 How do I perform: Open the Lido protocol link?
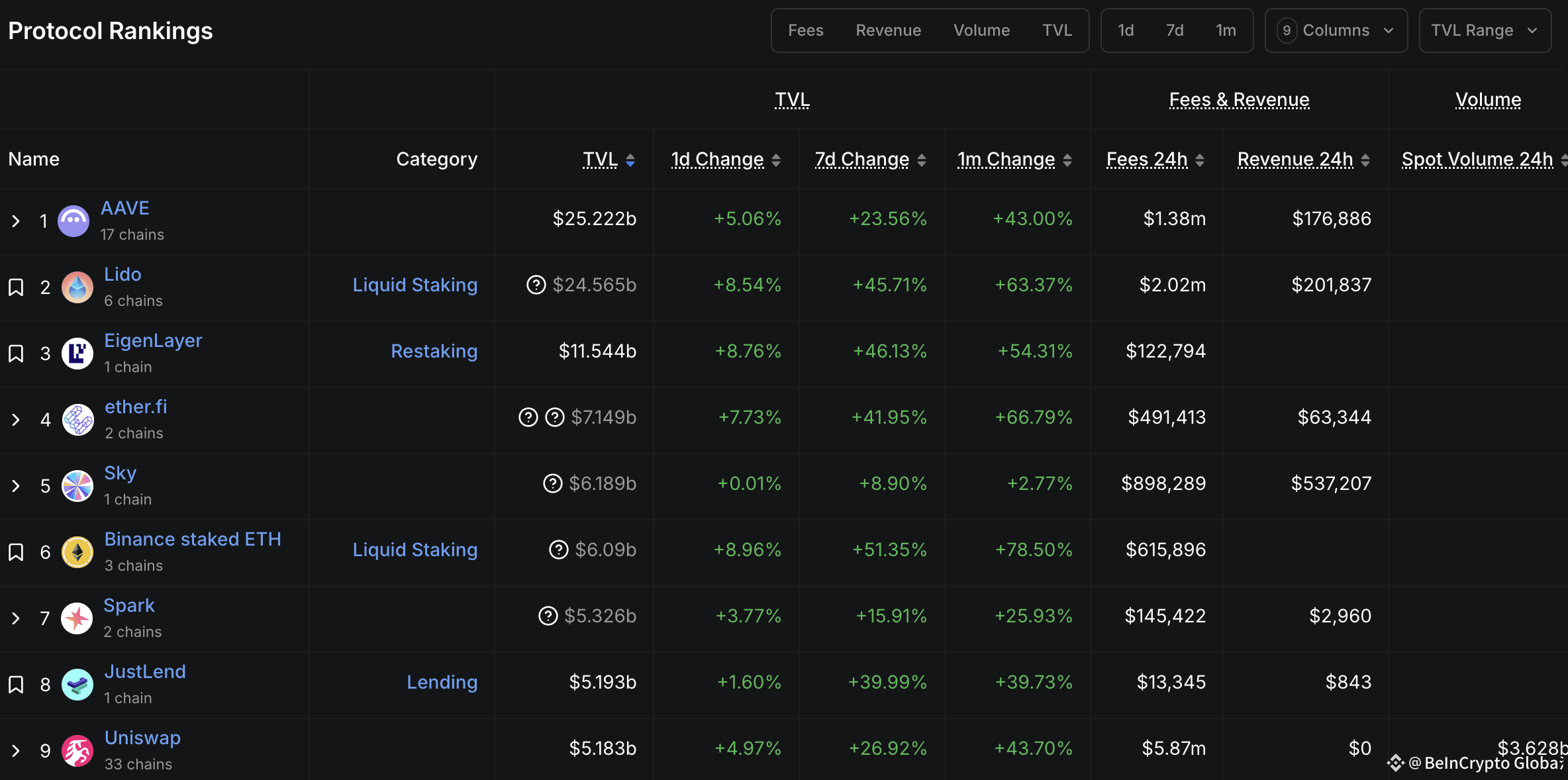point(122,274)
